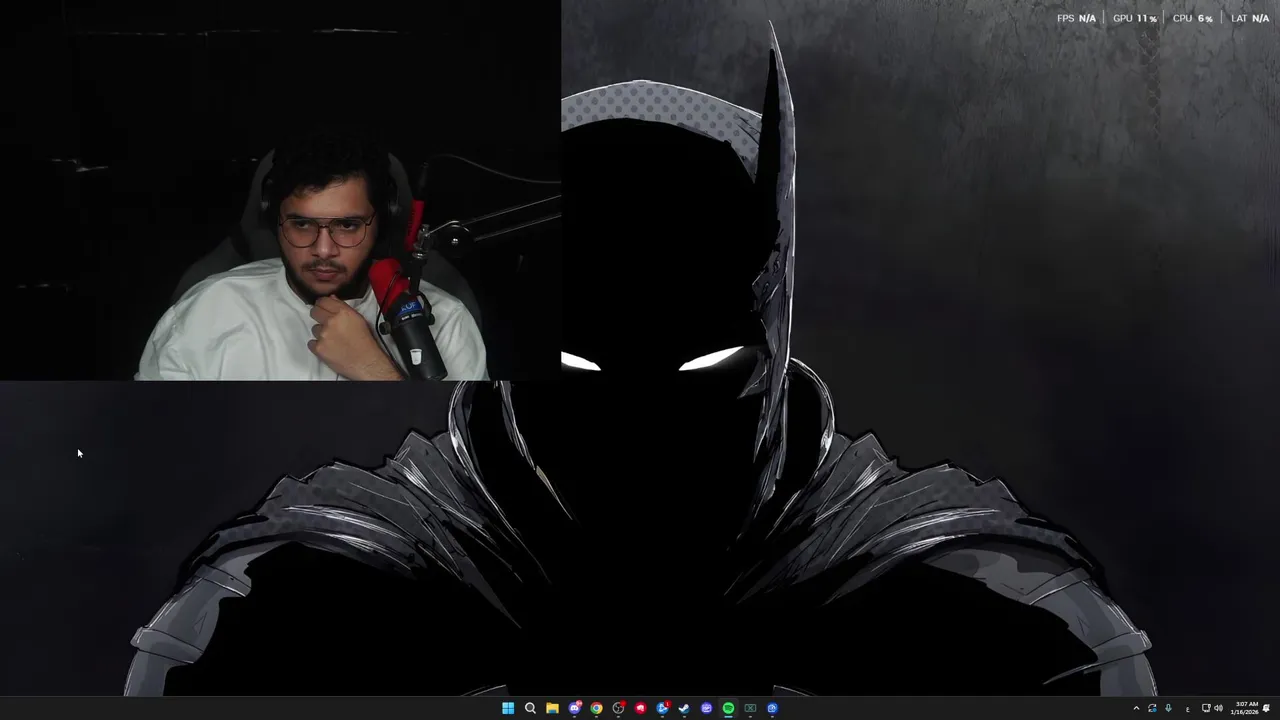This screenshot has width=1280, height=720.
Task: Open OBS Studio from the taskbar
Action: (x=618, y=708)
